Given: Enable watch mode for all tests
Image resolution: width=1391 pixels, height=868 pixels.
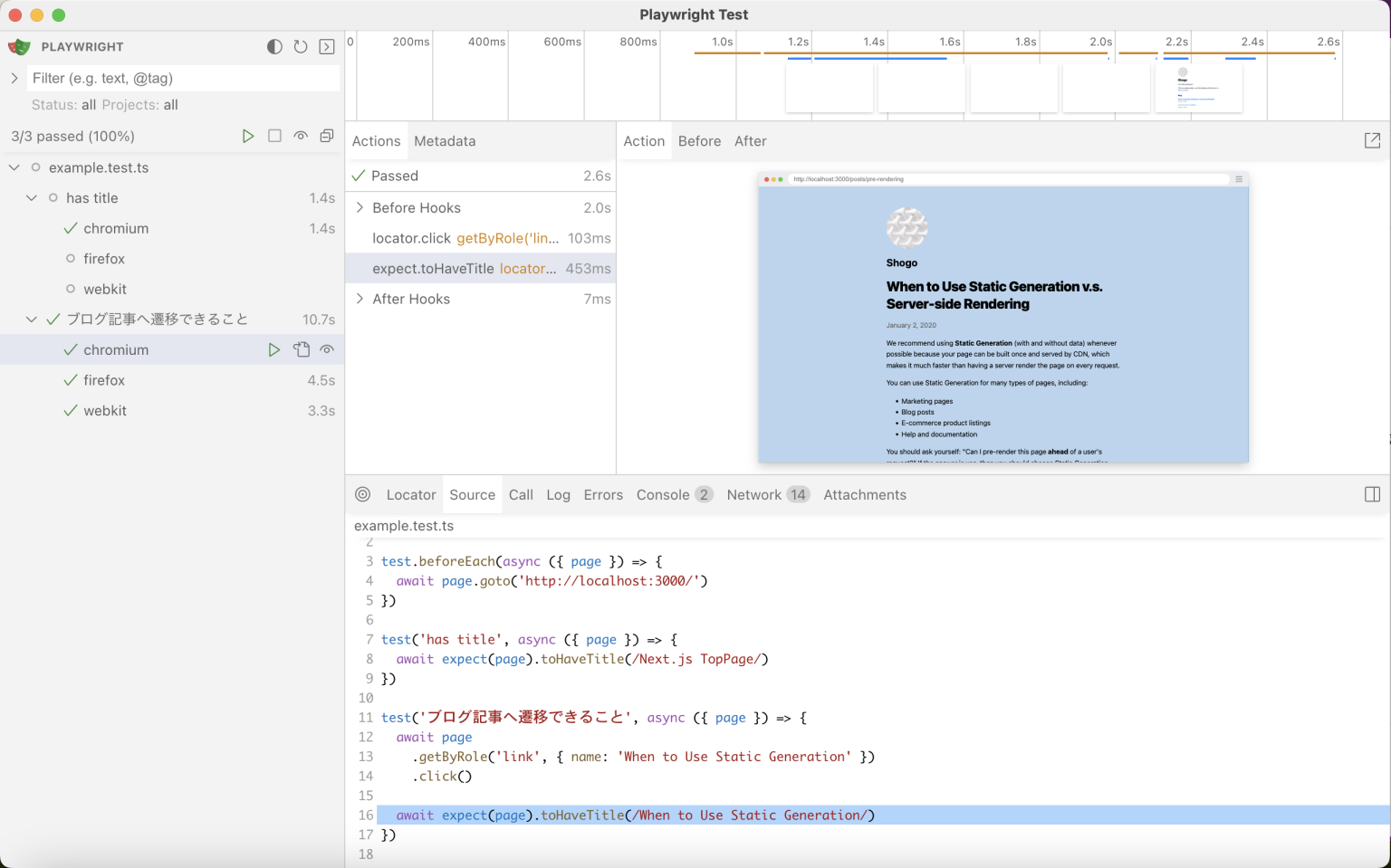Looking at the screenshot, I should 301,136.
